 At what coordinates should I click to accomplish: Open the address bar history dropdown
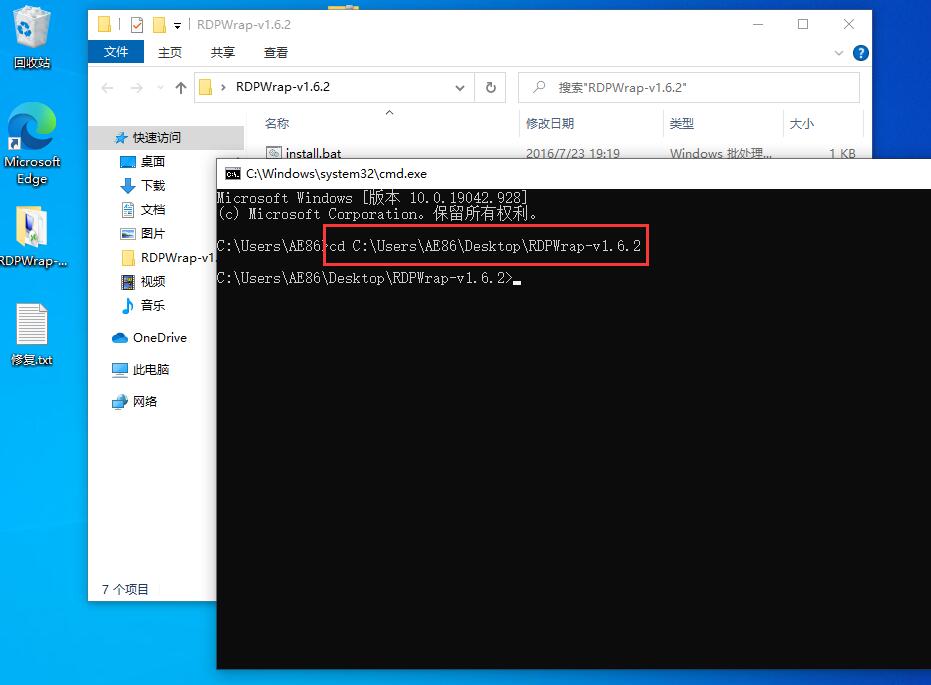[x=460, y=88]
